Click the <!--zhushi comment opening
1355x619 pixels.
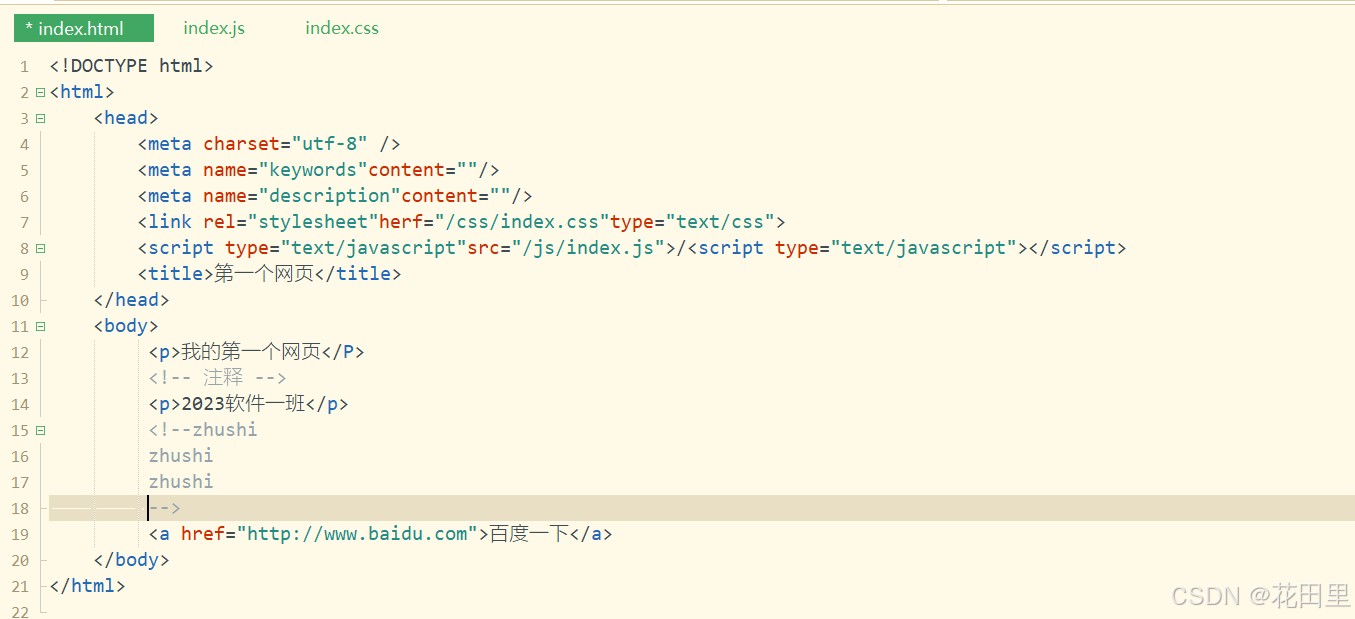coord(203,430)
